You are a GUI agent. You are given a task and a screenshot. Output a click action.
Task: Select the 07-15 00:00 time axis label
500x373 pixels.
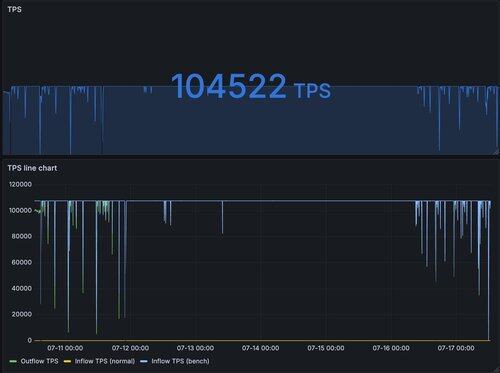[x=326, y=348]
